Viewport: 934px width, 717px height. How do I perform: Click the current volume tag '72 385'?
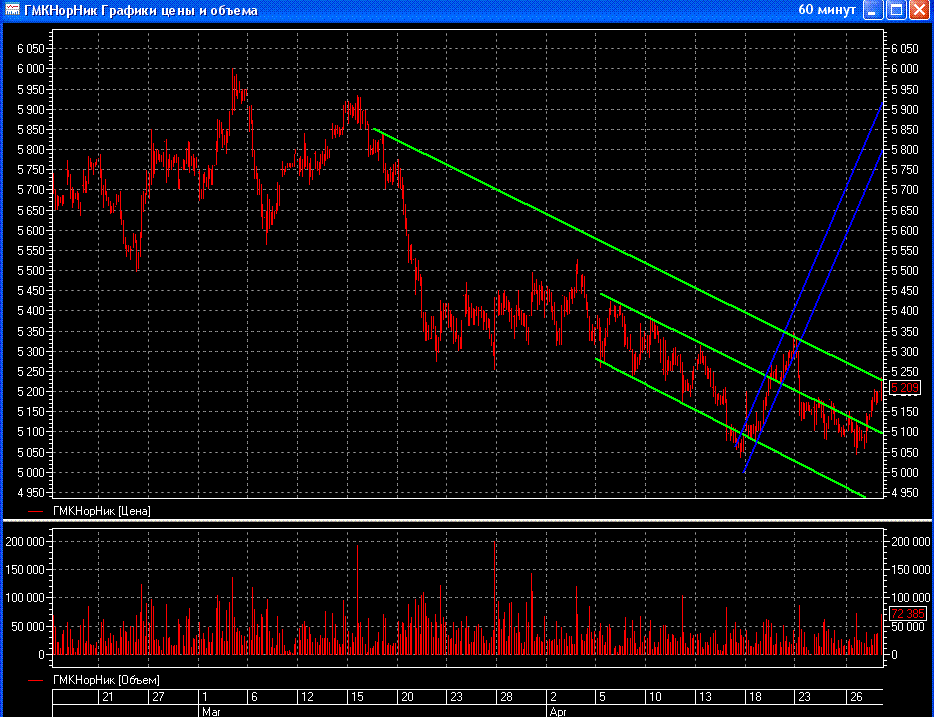pyautogui.click(x=907, y=613)
